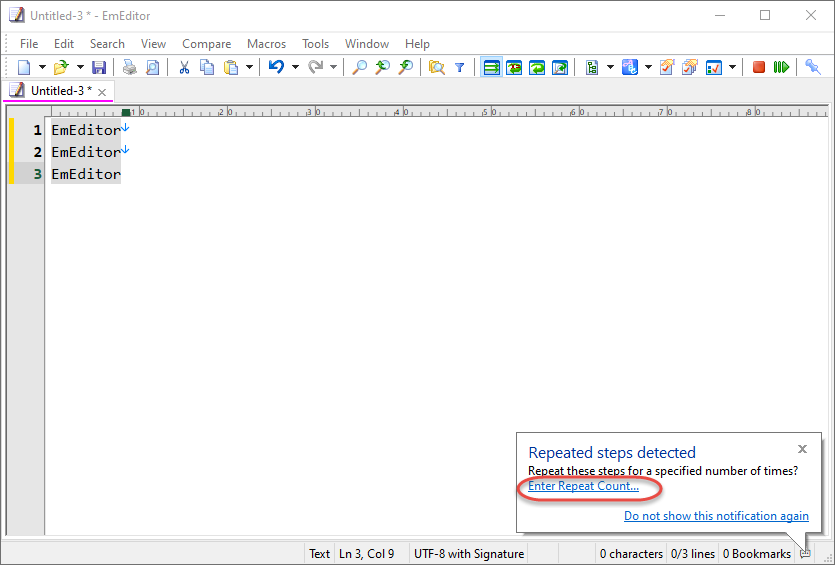Click the 0 characters status bar entry
Image resolution: width=835 pixels, height=565 pixels.
point(631,554)
